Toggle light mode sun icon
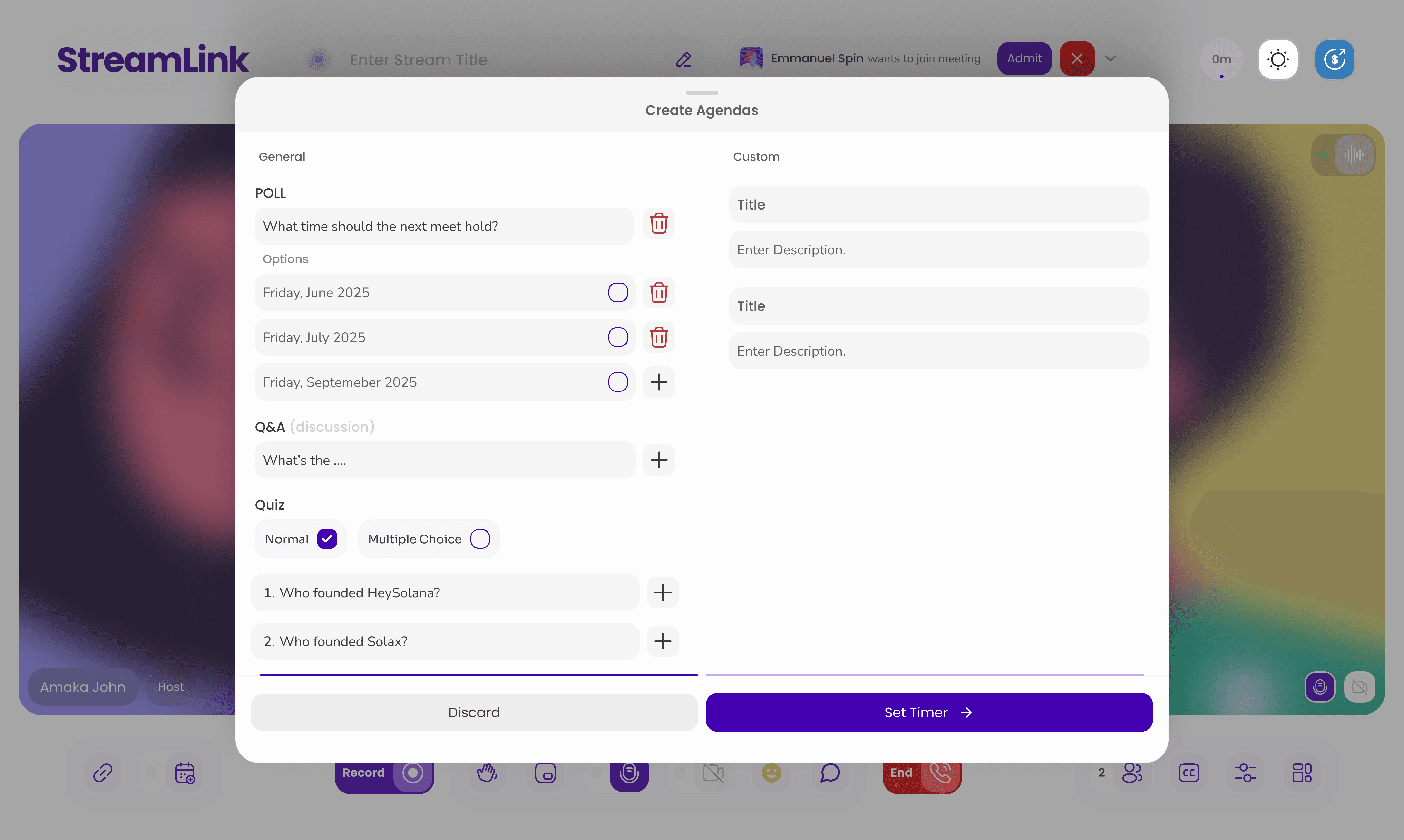The height and width of the screenshot is (840, 1404). [1278, 59]
